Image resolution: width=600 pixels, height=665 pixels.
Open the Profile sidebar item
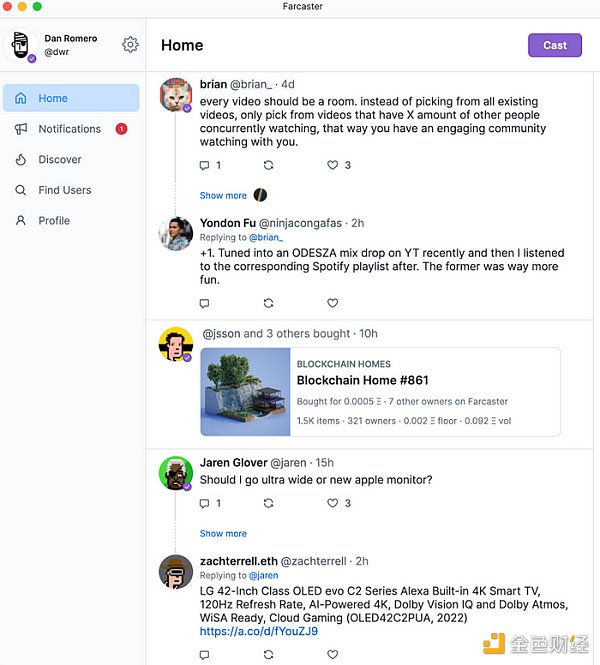click(x=54, y=221)
